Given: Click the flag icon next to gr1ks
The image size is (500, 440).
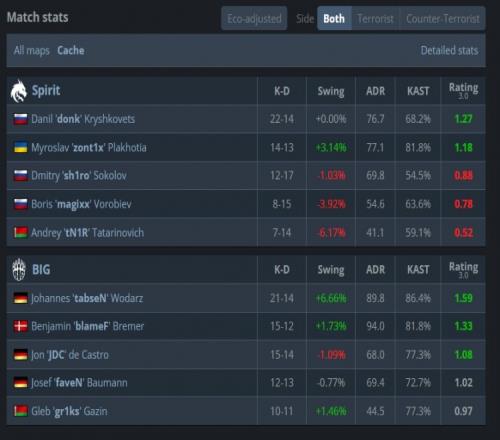Looking at the screenshot, I should point(21,411).
